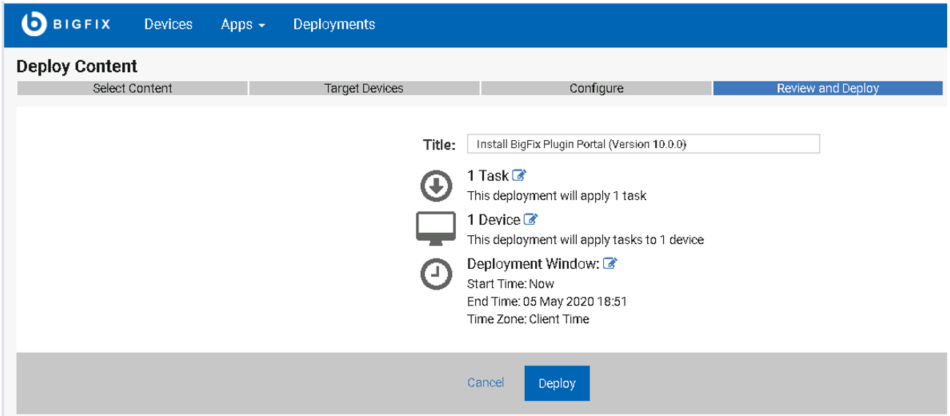The height and width of the screenshot is (416, 950).
Task: Click the deployment Title input field
Action: (643, 144)
